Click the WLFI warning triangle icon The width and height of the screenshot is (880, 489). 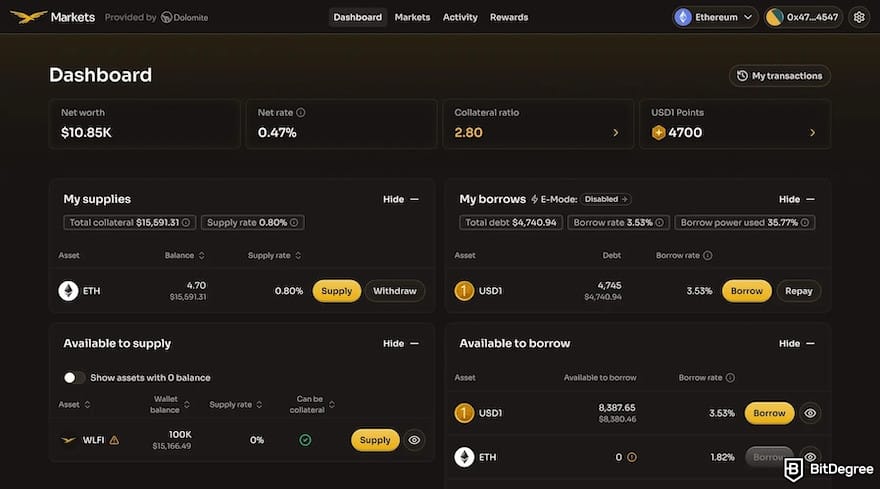(114, 440)
